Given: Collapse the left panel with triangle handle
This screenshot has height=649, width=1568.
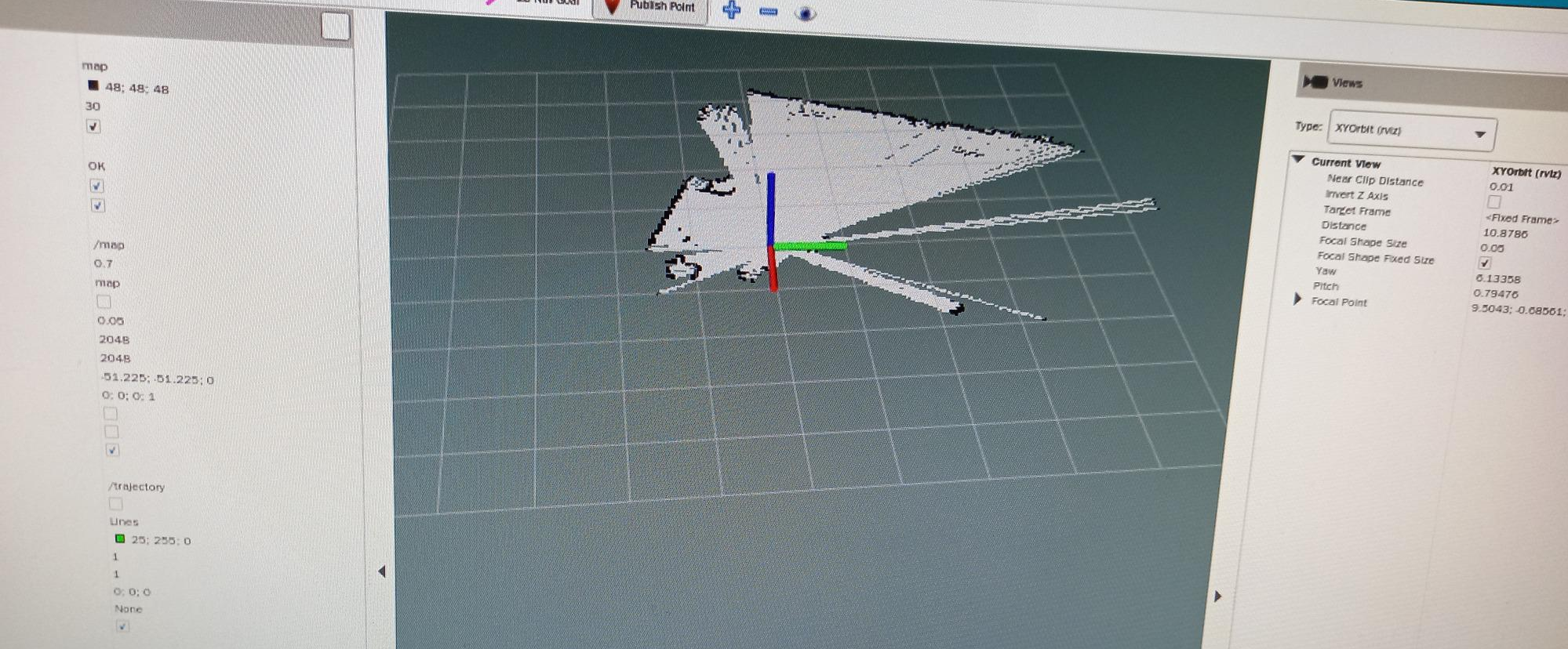Looking at the screenshot, I should point(382,571).
